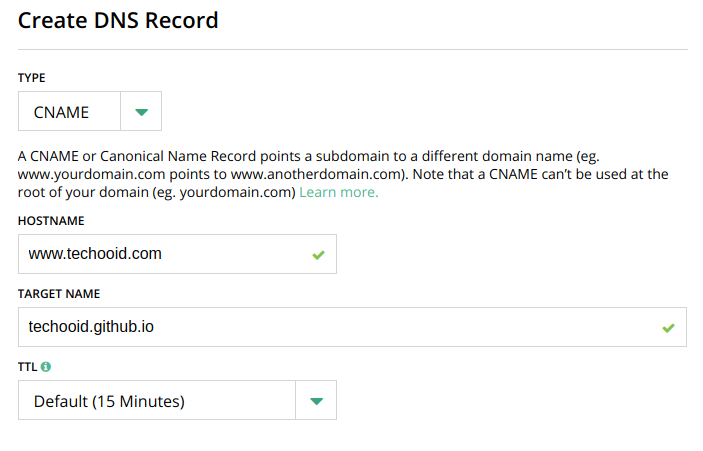This screenshot has height=451, width=703.
Task: Open the record TYPE dropdown arrow
Action: click(x=141, y=112)
